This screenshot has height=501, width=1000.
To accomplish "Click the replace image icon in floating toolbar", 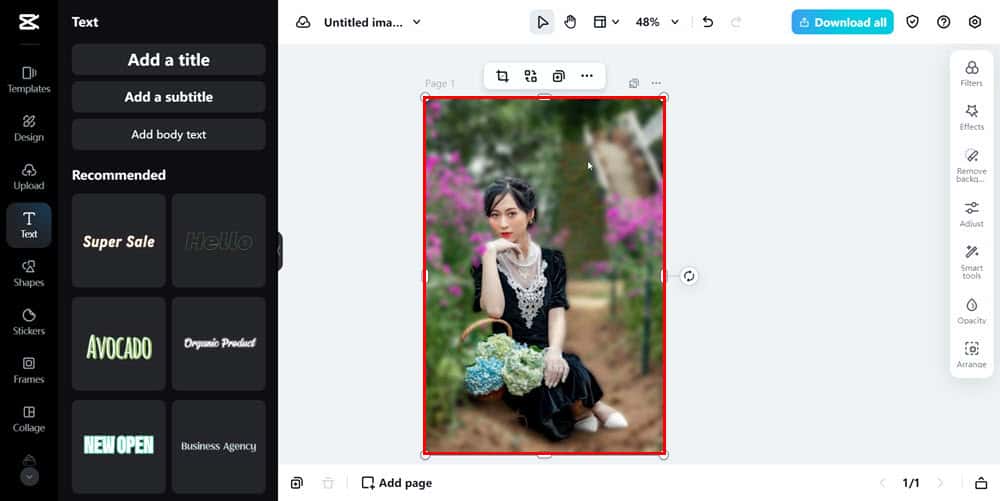I will pos(531,76).
